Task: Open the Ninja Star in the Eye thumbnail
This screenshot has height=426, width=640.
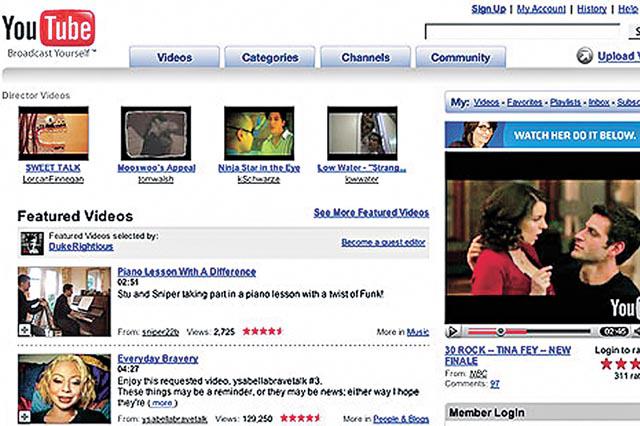Action: [259, 133]
